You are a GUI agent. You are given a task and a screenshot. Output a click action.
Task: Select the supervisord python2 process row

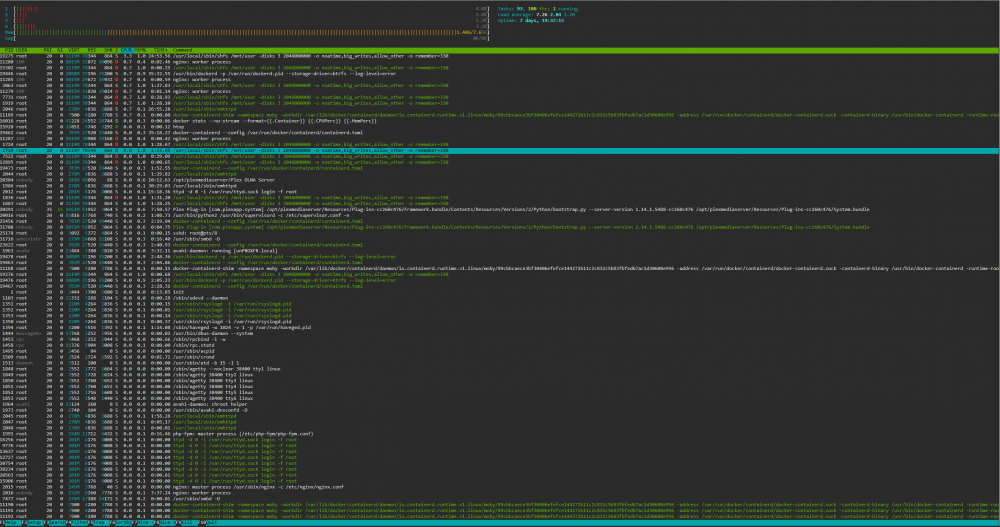click(x=500, y=216)
